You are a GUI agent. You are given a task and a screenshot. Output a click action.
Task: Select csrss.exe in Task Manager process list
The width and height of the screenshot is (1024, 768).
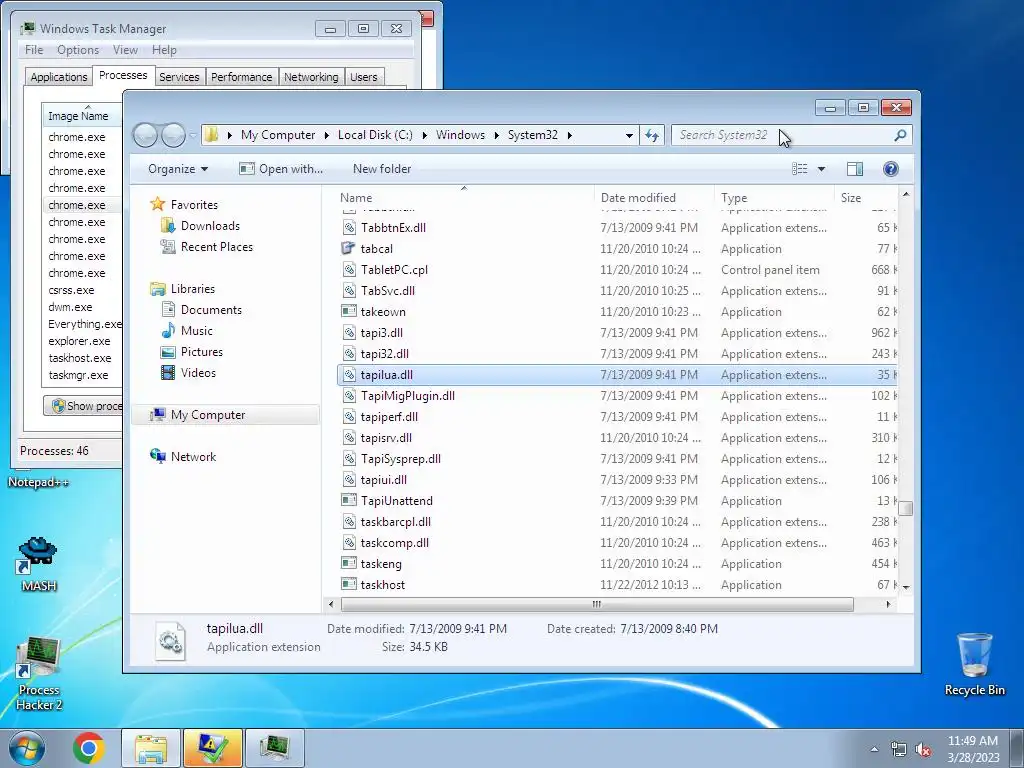coord(82,291)
